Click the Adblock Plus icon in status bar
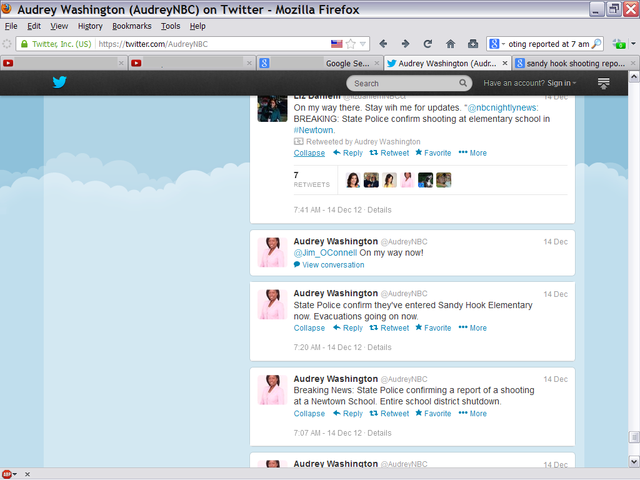This screenshot has width=640, height=480. pyautogui.click(x=7, y=474)
